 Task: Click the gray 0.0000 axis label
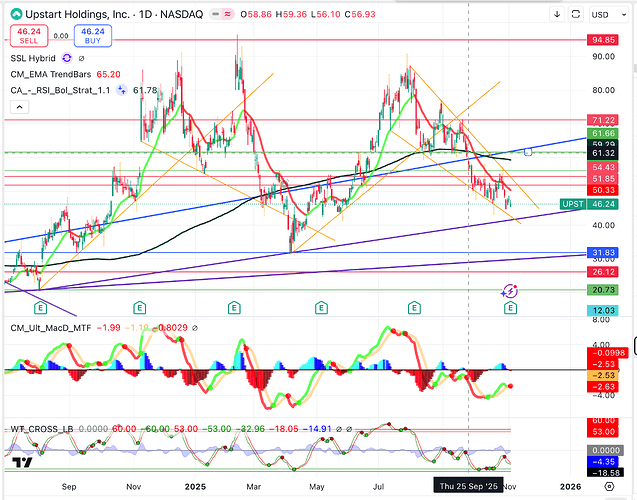pyautogui.click(x=603, y=450)
